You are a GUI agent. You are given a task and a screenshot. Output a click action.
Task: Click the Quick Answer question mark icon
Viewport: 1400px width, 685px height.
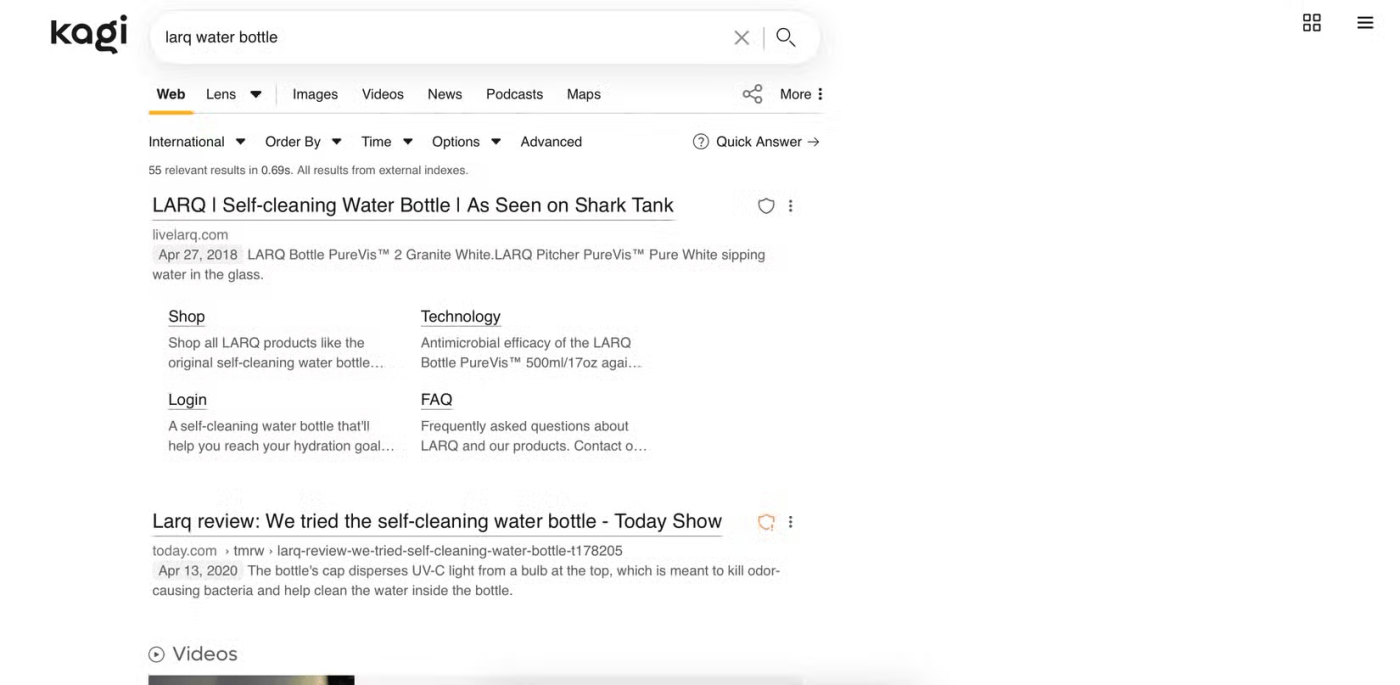pos(701,142)
